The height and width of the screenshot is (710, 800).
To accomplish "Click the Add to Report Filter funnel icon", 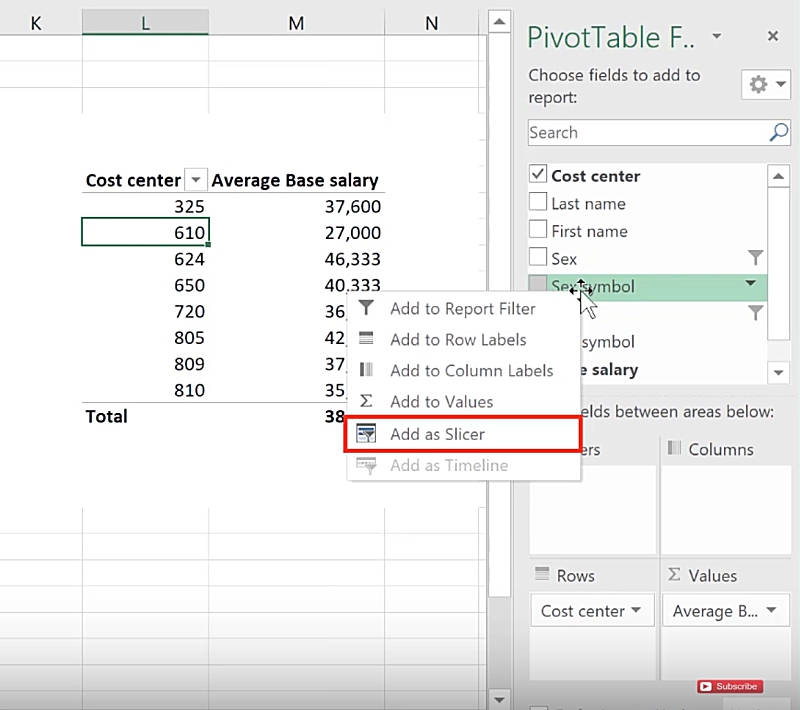I will pyautogui.click(x=366, y=308).
